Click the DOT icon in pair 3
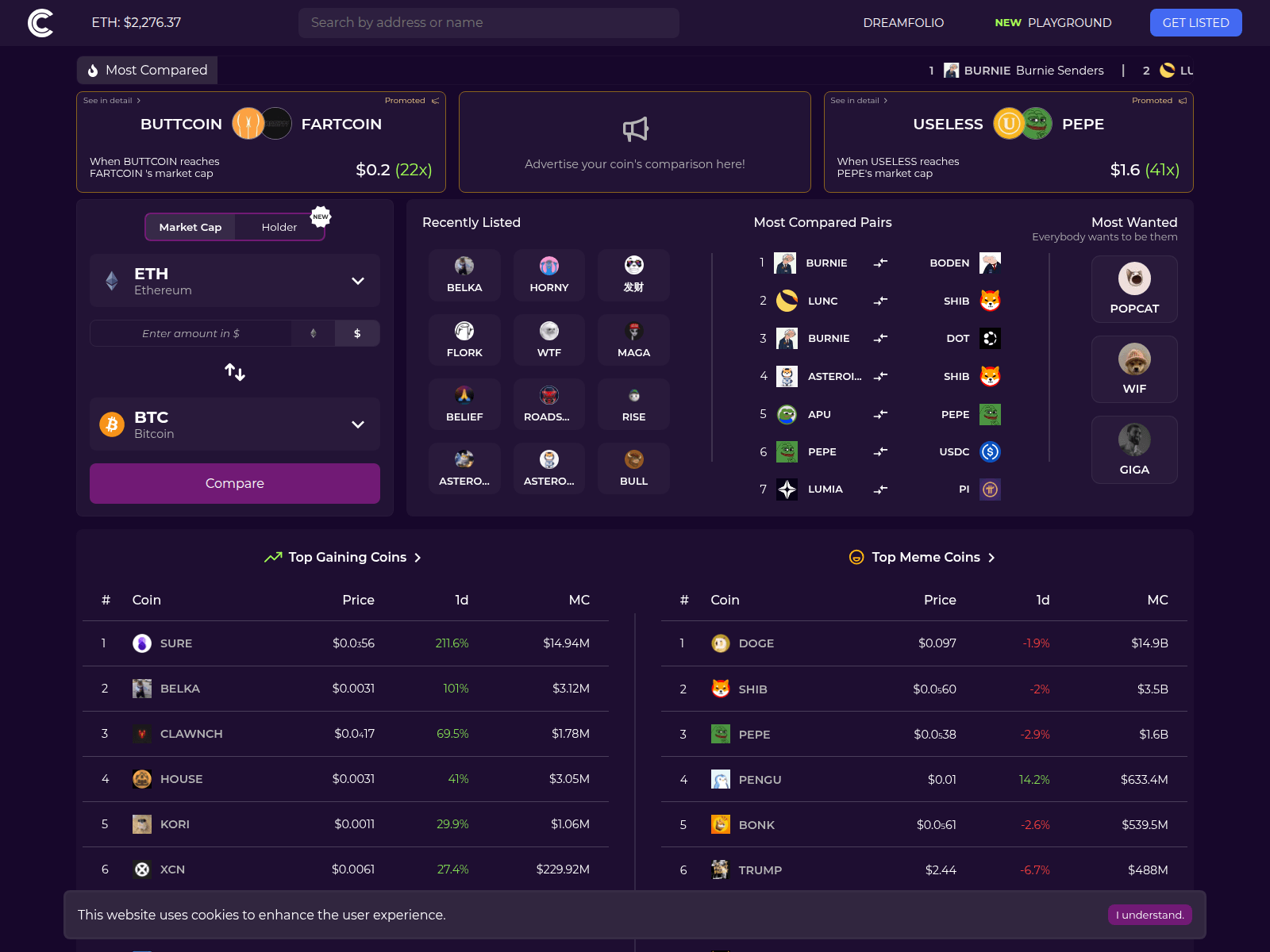The image size is (1270, 952). pyautogui.click(x=990, y=338)
